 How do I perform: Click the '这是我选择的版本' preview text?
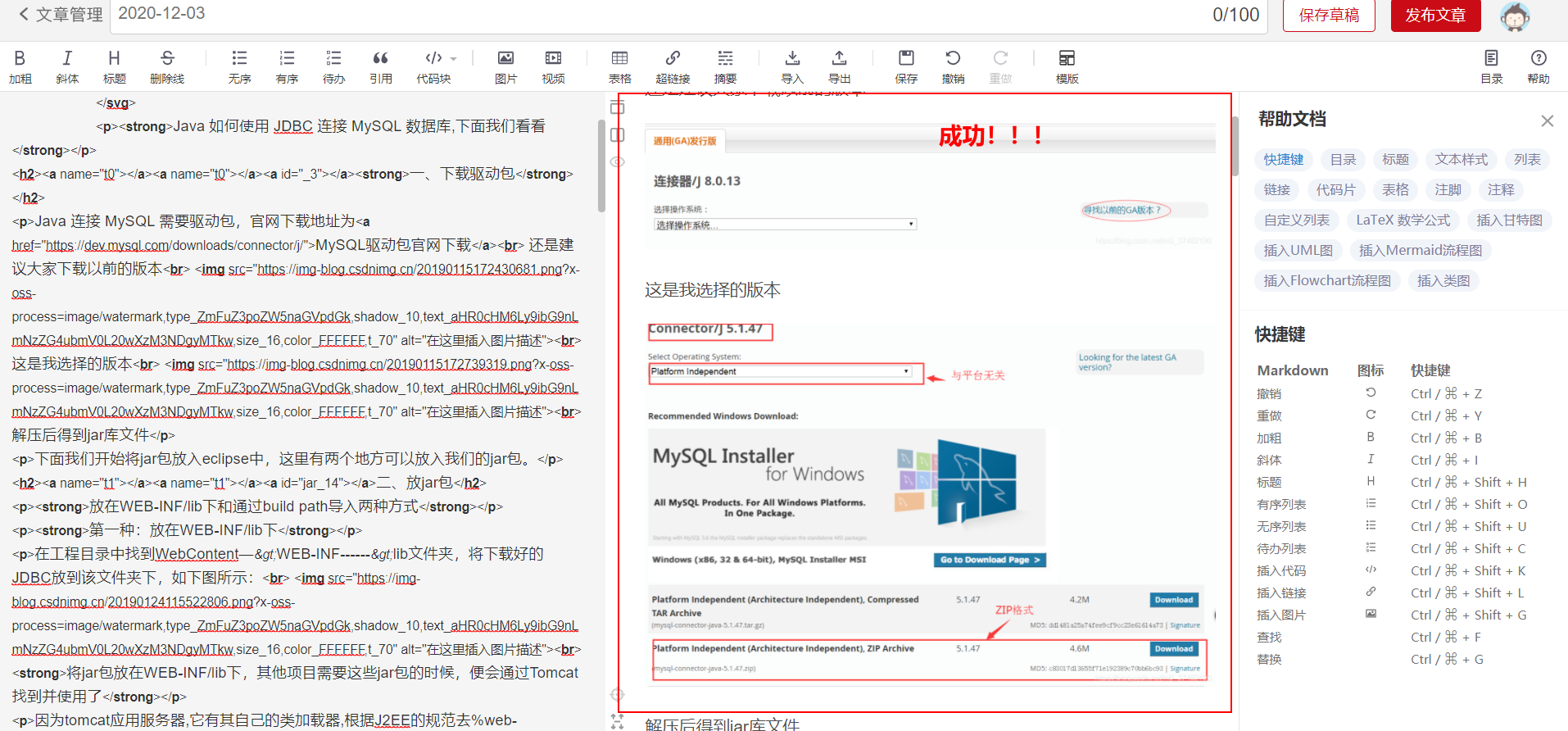pyautogui.click(x=712, y=290)
